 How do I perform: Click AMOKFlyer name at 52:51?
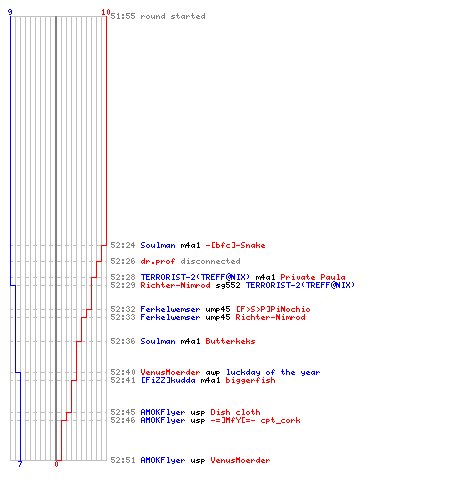(x=163, y=460)
